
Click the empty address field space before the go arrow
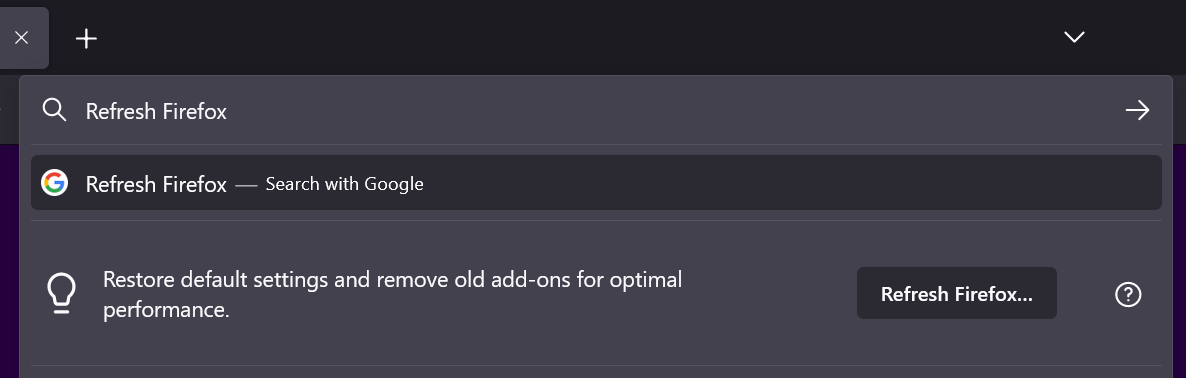click(x=681, y=111)
